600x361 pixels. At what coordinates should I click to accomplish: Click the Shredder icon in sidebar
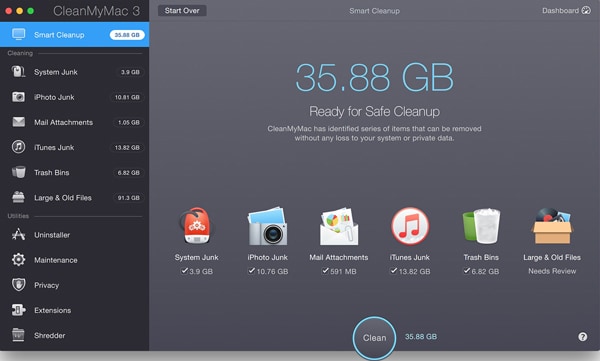coord(18,335)
